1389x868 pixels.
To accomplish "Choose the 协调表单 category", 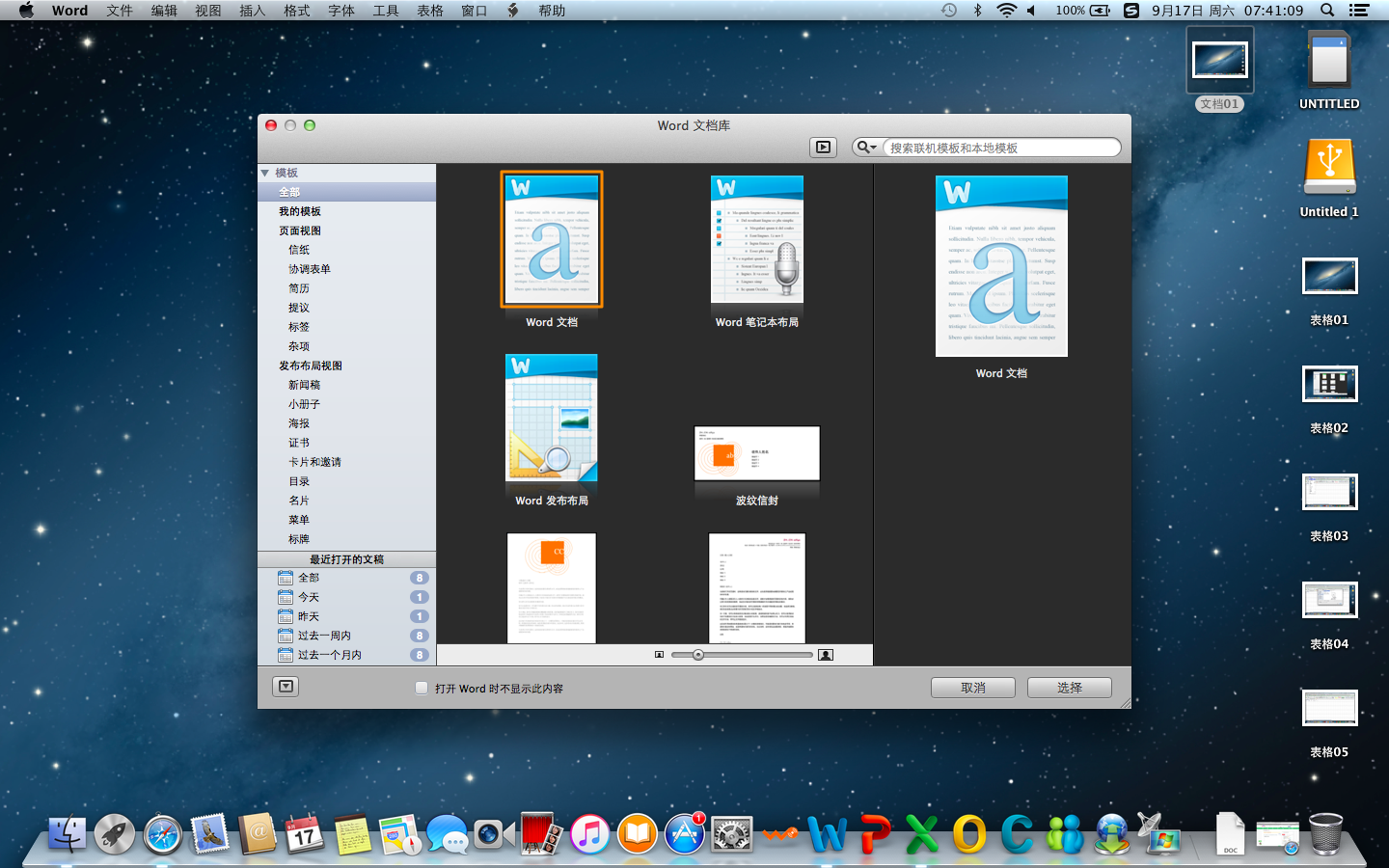I will click(310, 269).
